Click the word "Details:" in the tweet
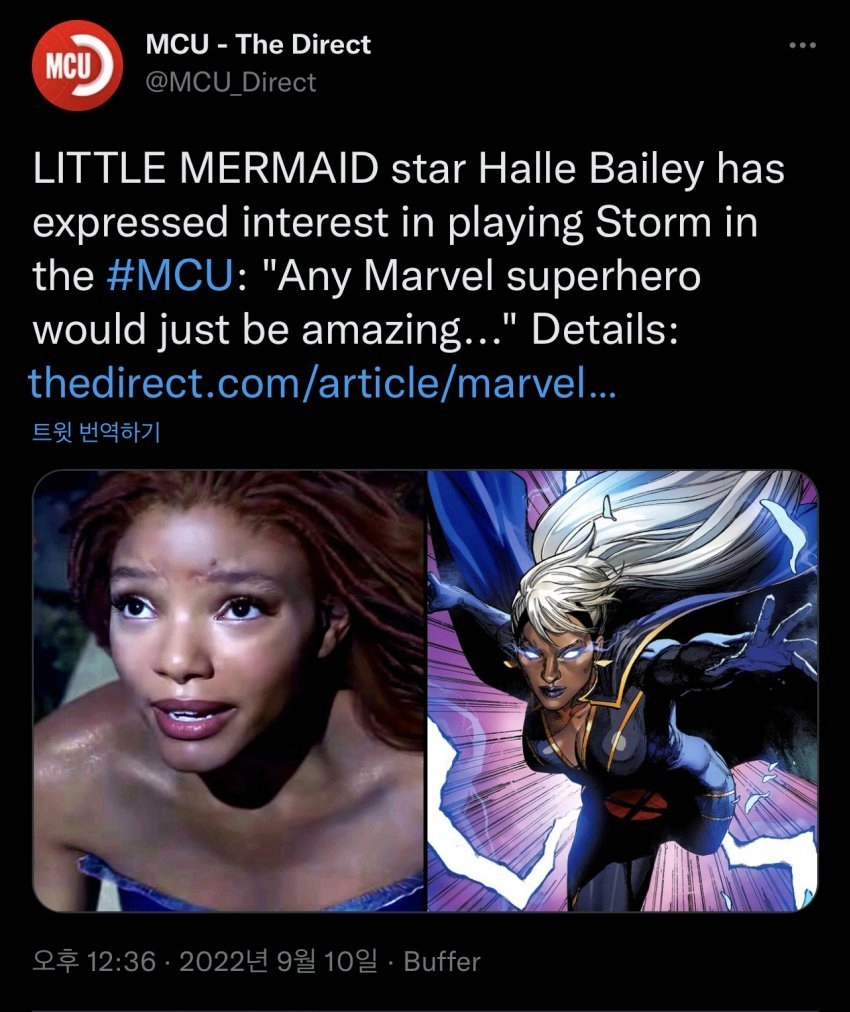The width and height of the screenshot is (850, 1012). pyautogui.click(x=605, y=329)
